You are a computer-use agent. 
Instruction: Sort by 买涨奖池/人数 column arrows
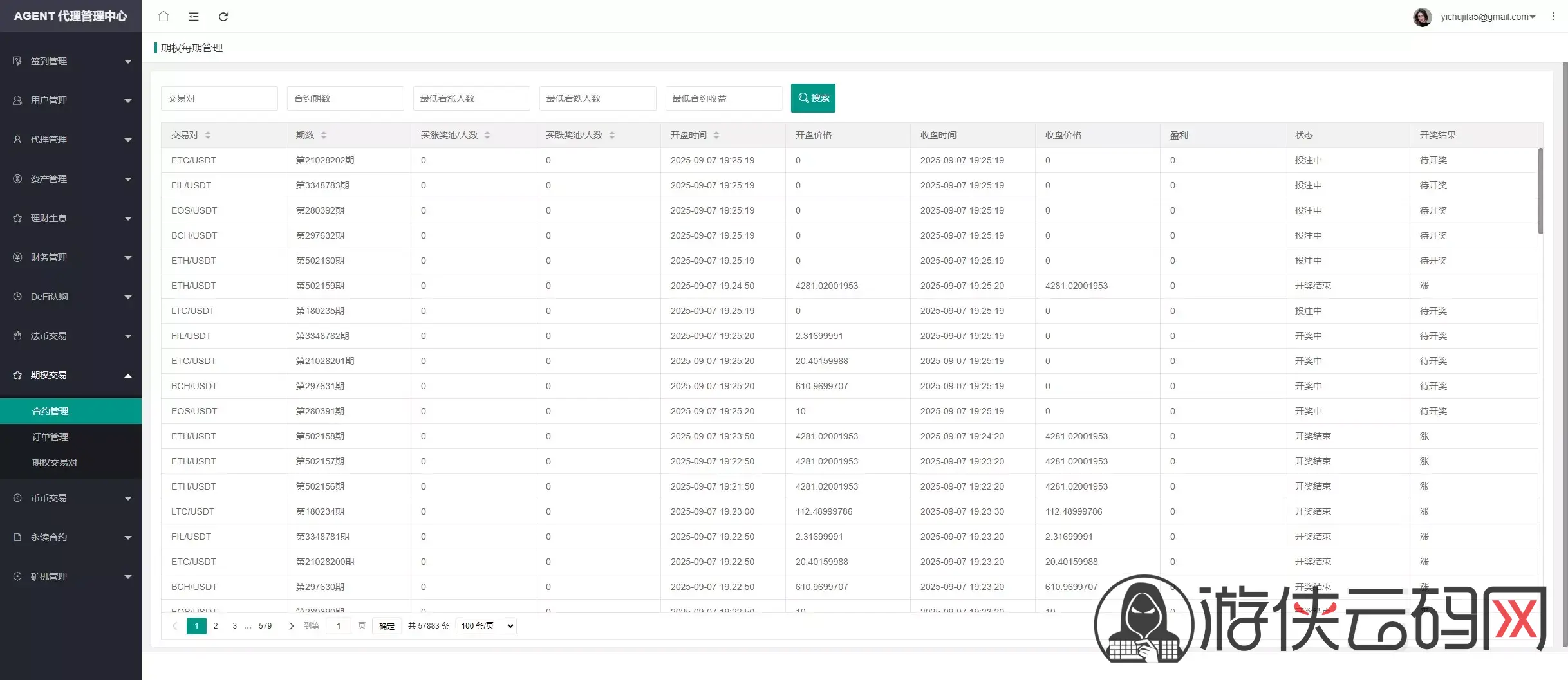487,135
